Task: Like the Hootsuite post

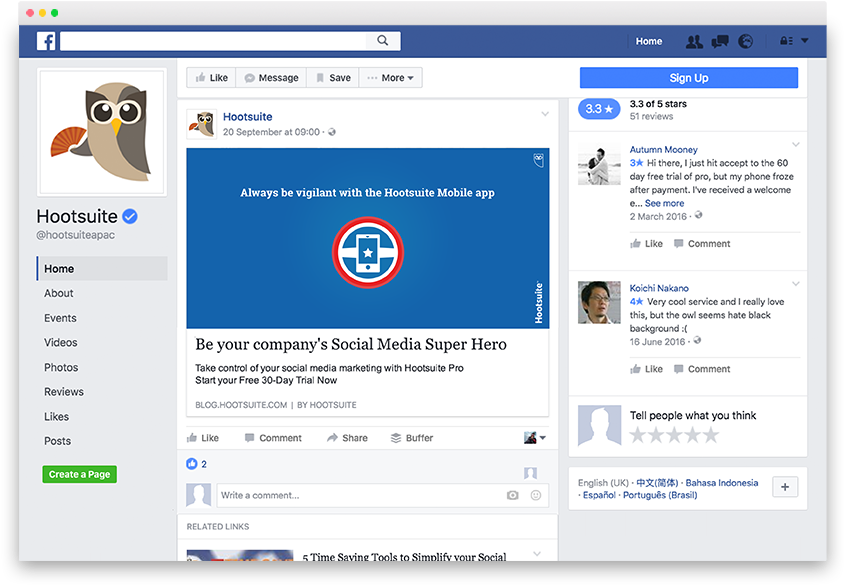Action: 203,438
